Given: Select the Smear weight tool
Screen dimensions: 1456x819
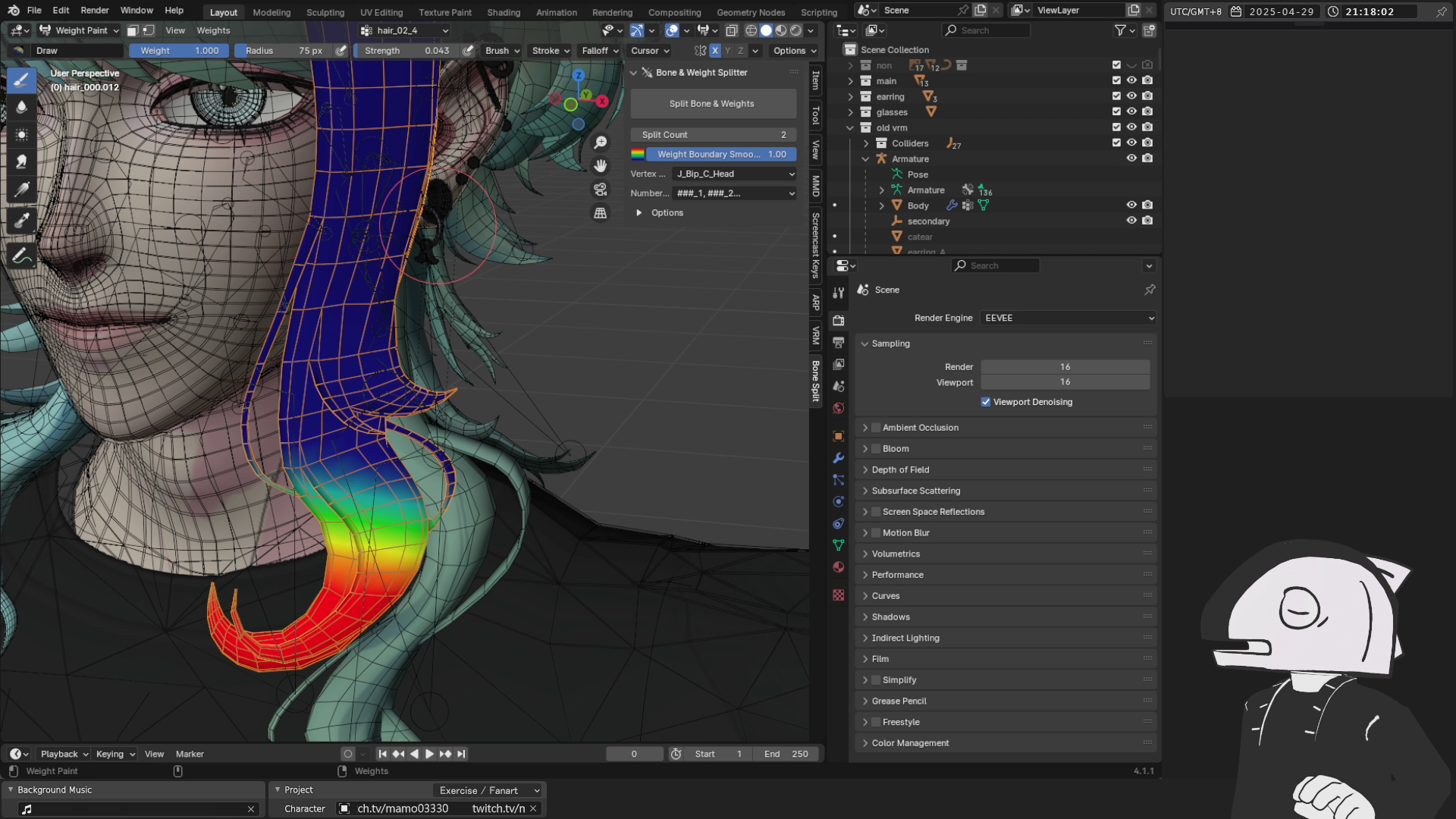Looking at the screenshot, I should (x=21, y=162).
